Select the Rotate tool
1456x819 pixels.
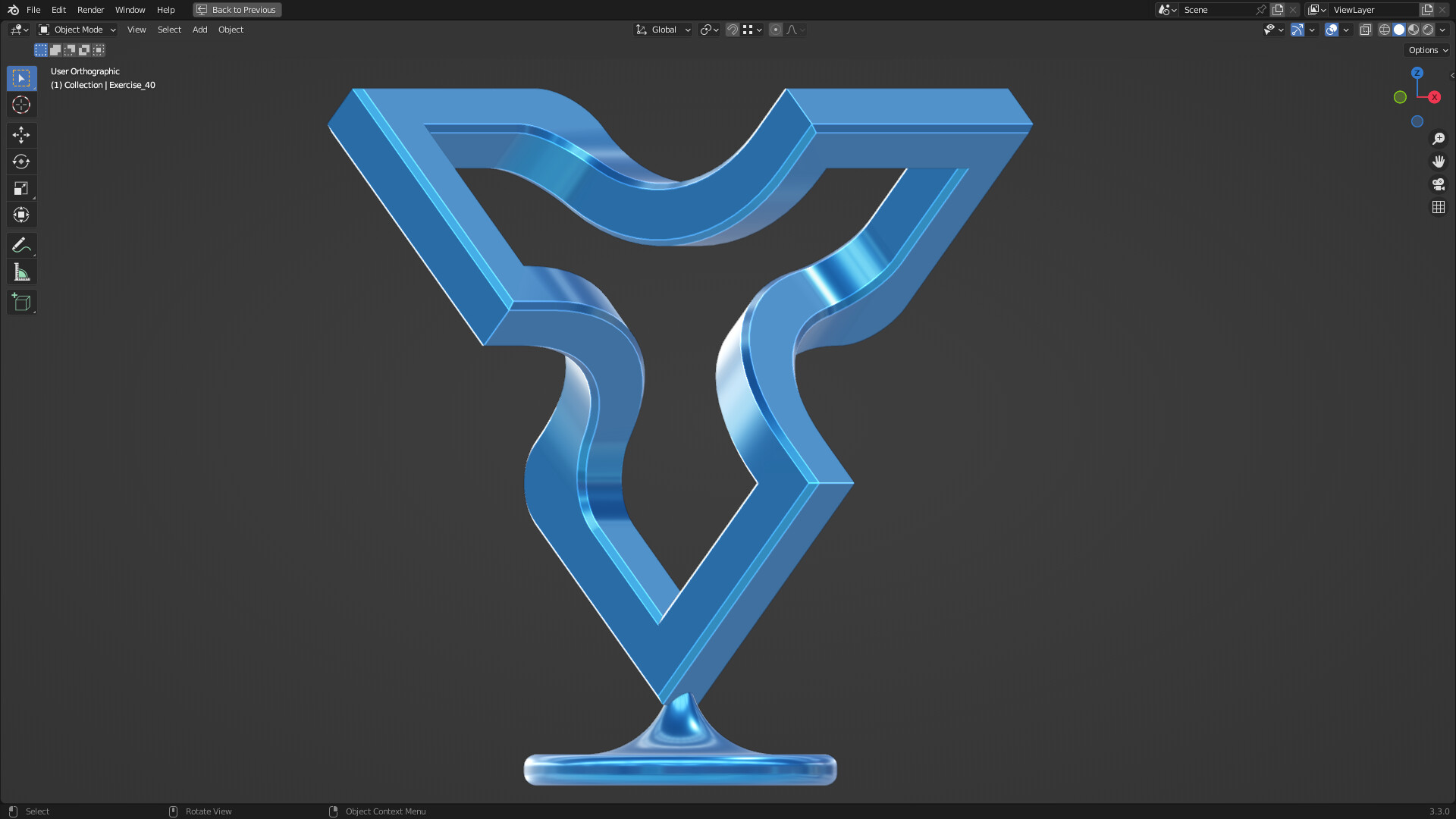pos(21,162)
